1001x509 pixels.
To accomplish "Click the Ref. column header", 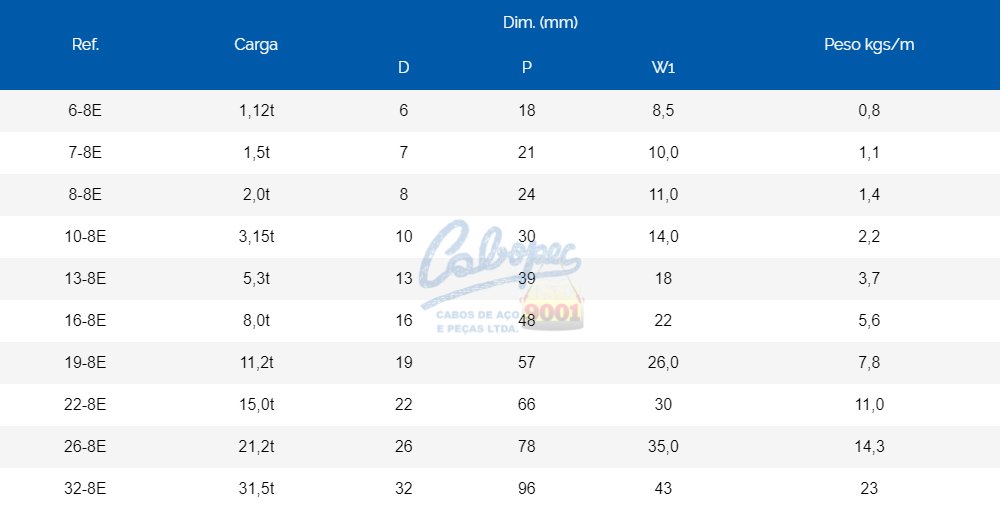I will click(86, 45).
